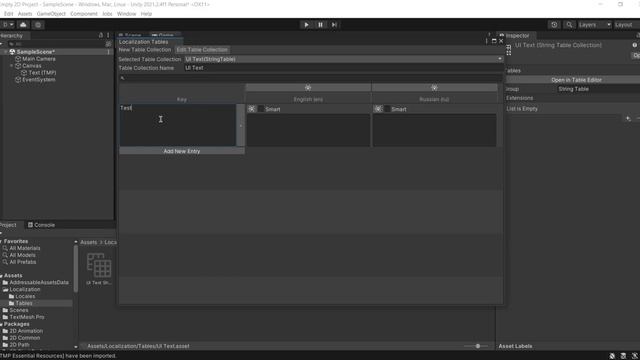Open the Edit menu
The height and width of the screenshot is (360, 640).
(8, 14)
